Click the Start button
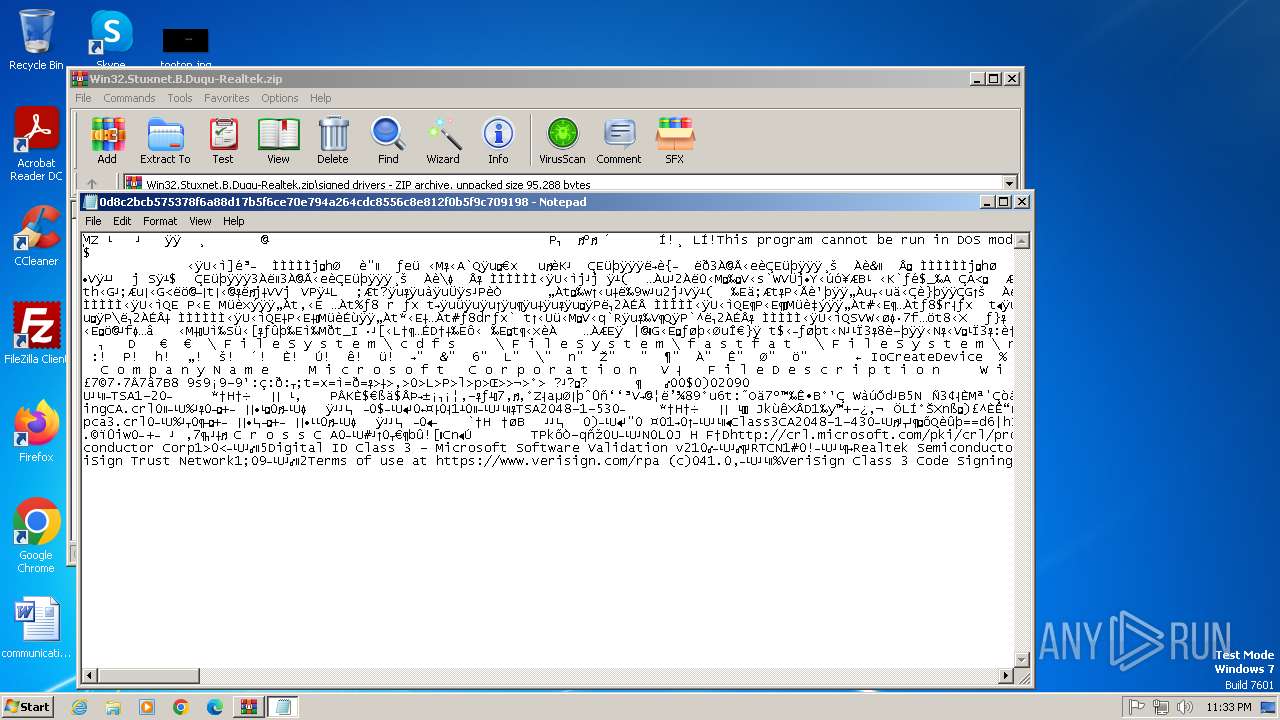 pos(28,707)
